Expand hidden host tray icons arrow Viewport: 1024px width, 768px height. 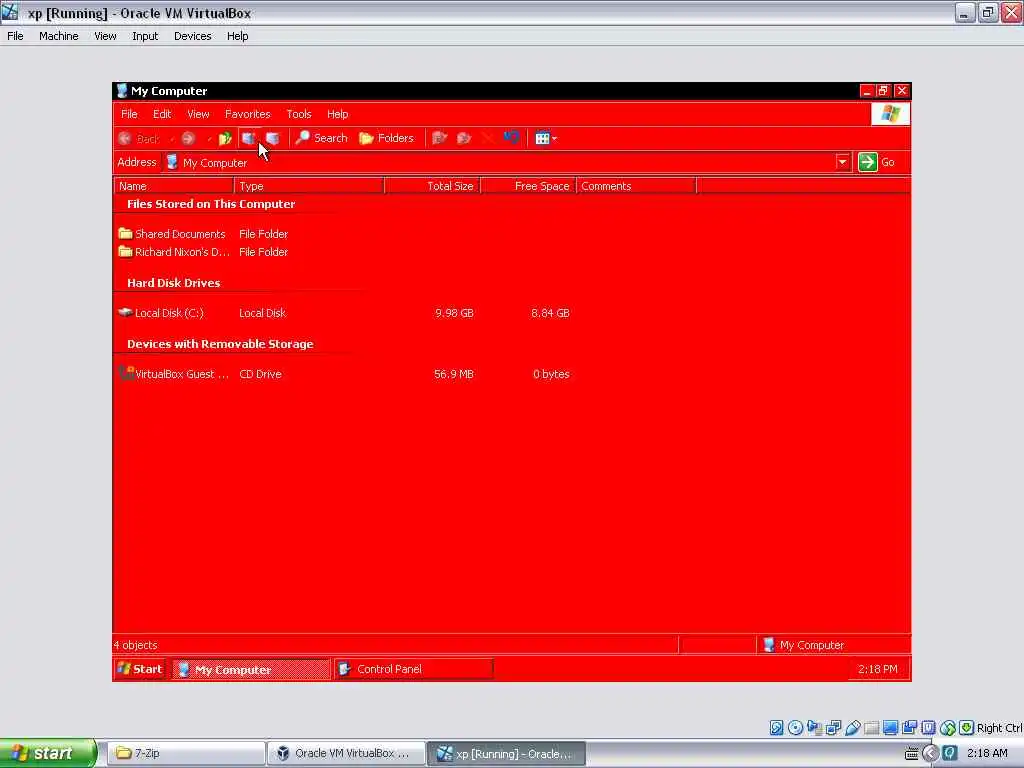[931, 754]
